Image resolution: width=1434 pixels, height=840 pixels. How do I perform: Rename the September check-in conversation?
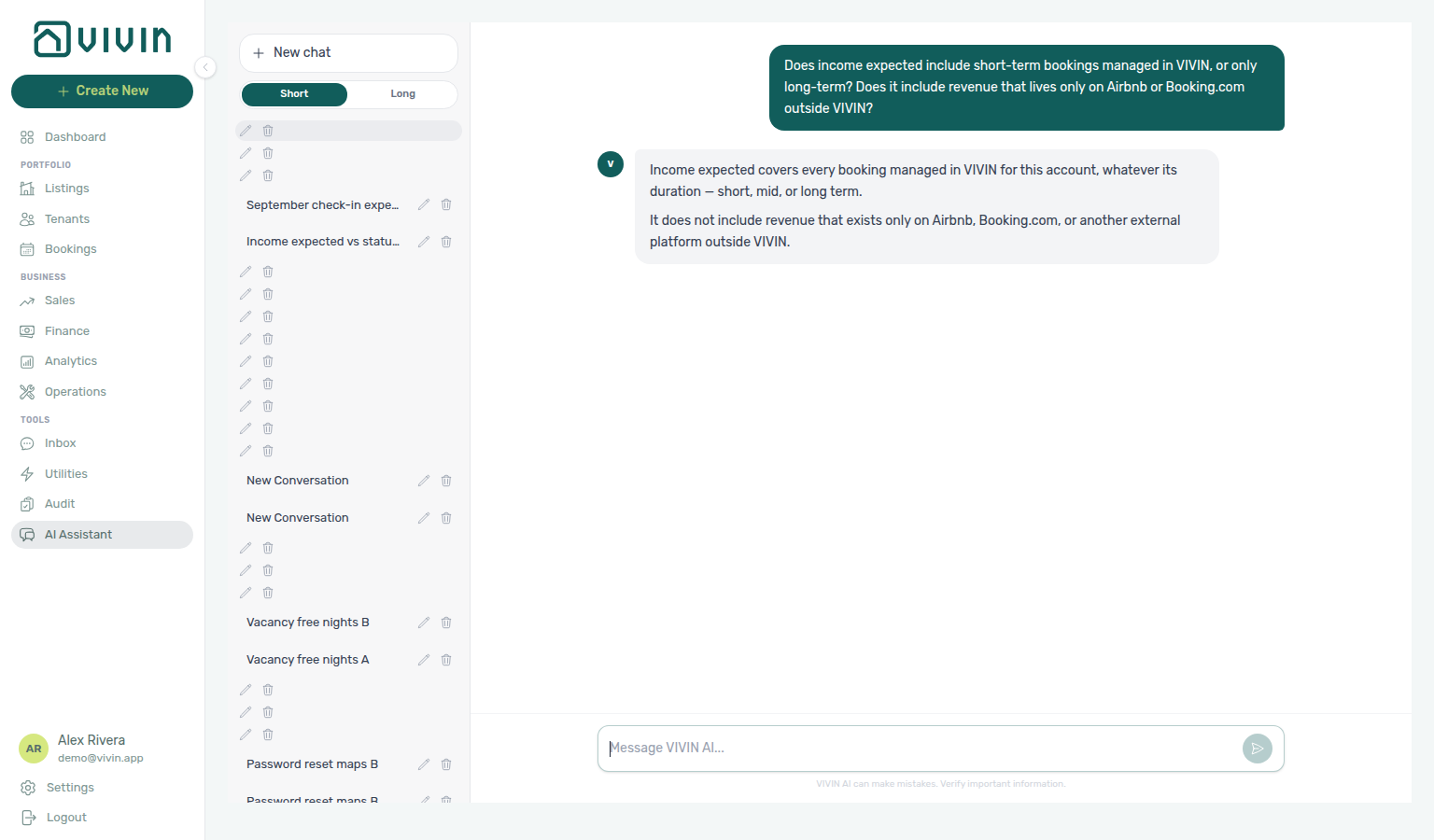(424, 205)
